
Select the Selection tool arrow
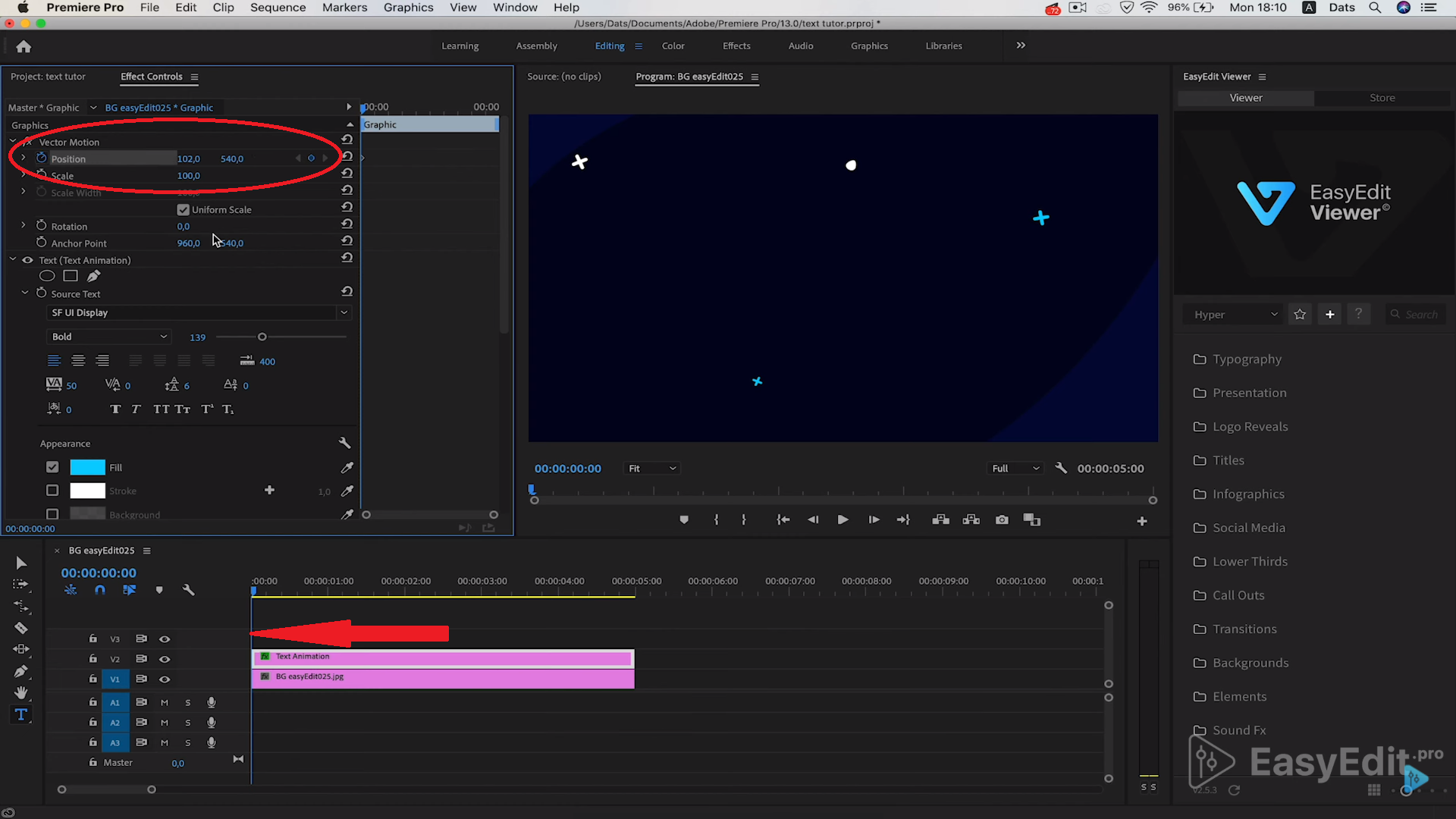[x=21, y=562]
